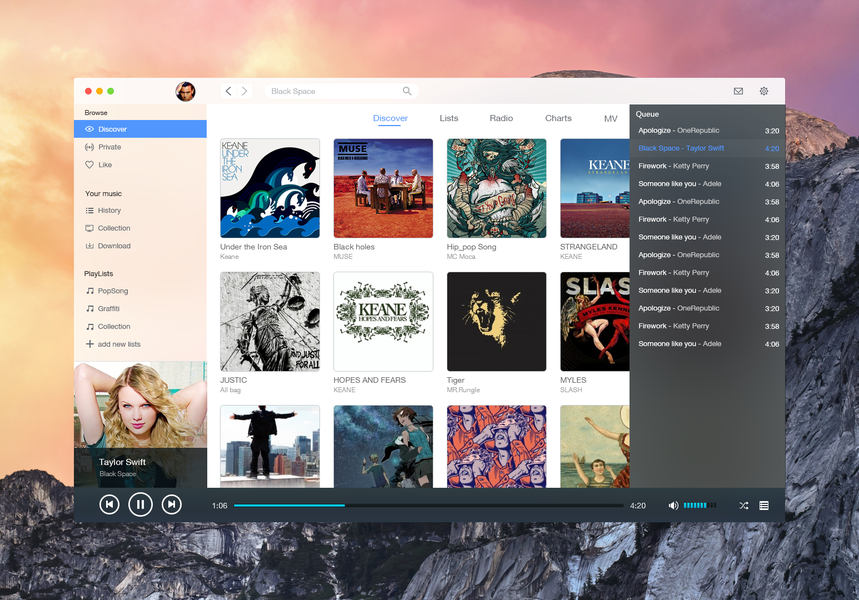The width and height of the screenshot is (859, 600).
Task: Click the 4:20 total time label
Action: point(638,506)
